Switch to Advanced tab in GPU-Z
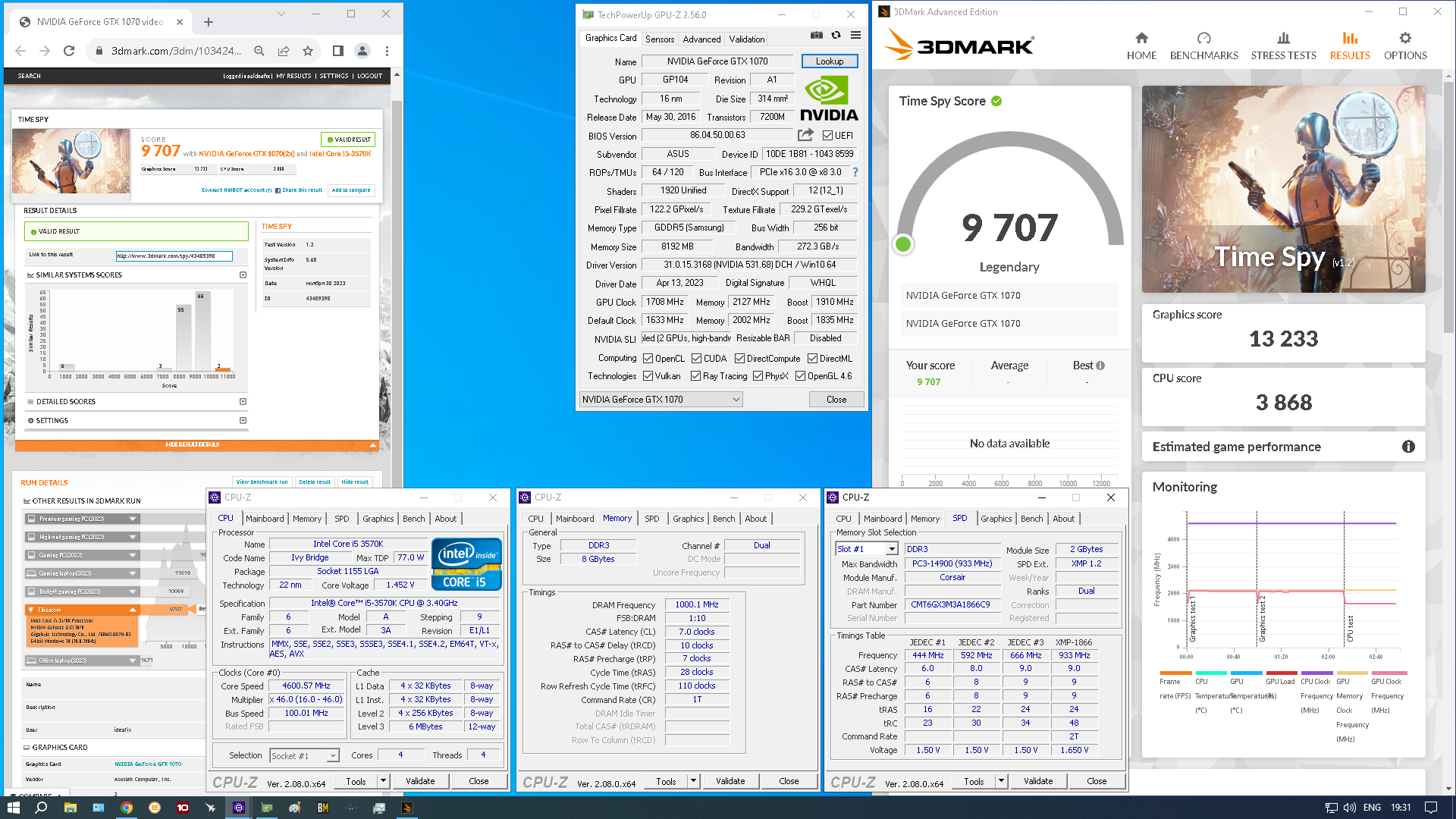This screenshot has height=819, width=1456. [701, 39]
